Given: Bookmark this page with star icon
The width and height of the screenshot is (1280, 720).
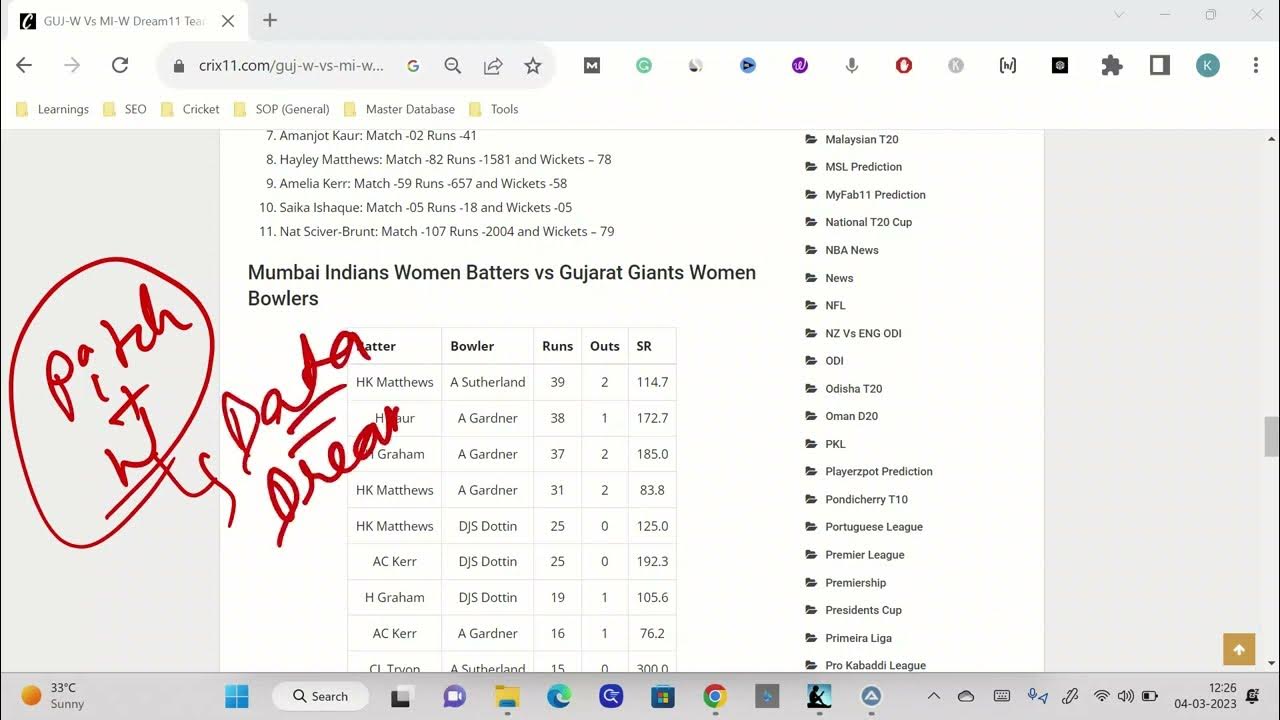Looking at the screenshot, I should click(x=533, y=65).
